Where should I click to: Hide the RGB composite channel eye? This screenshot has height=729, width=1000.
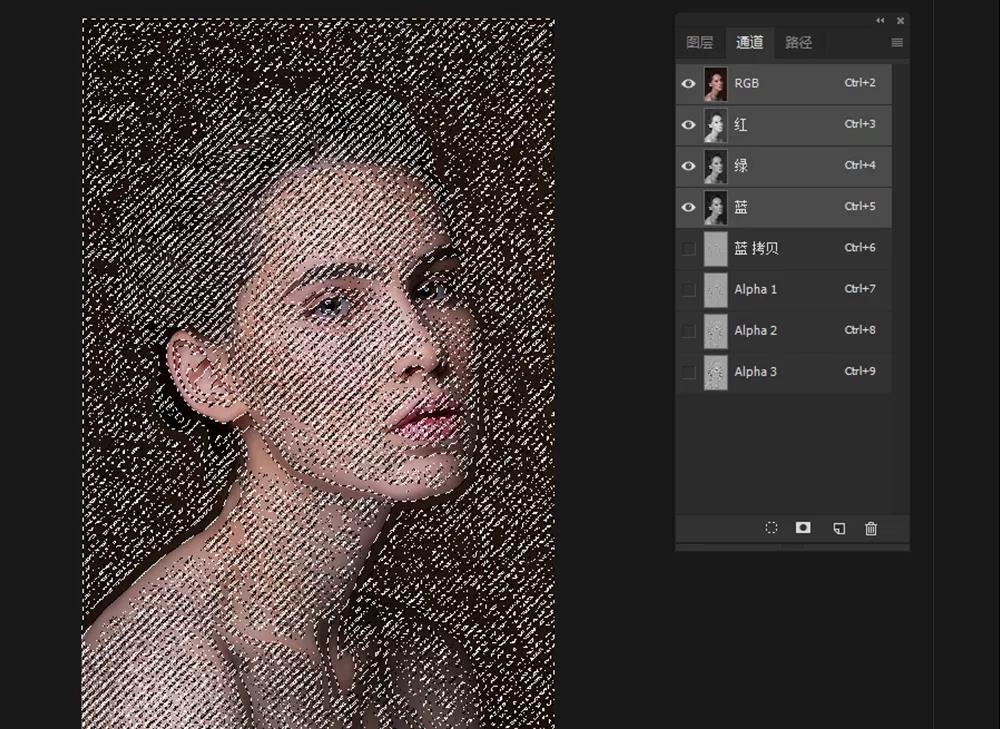coord(688,84)
